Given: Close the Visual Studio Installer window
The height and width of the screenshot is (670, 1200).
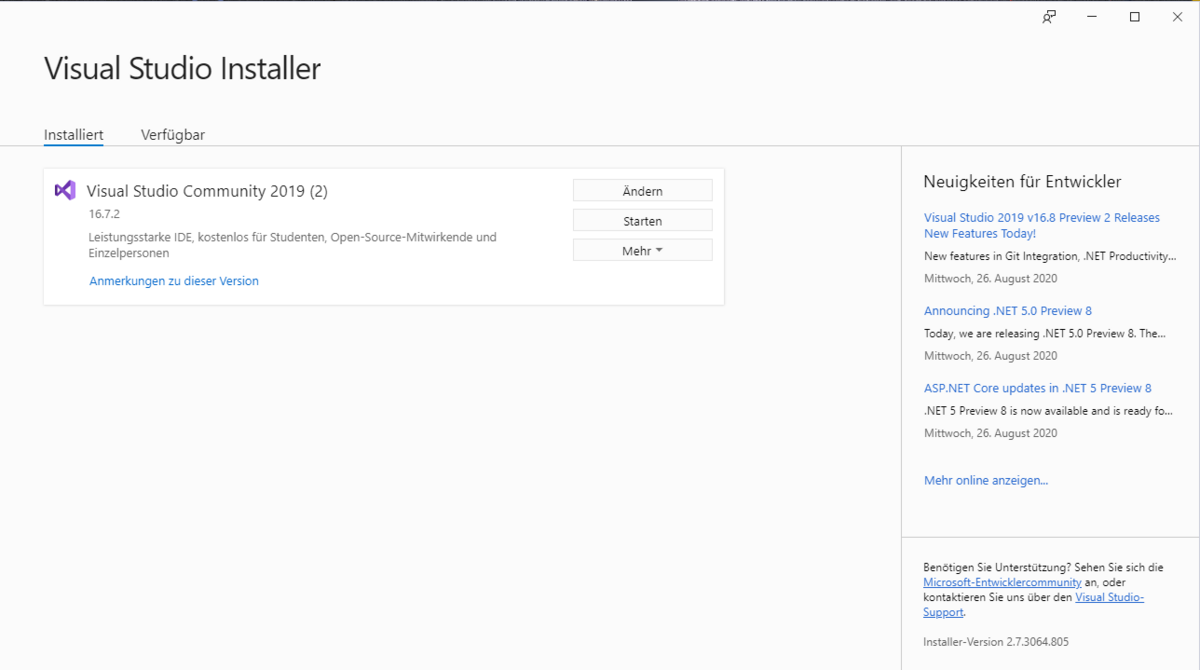Looking at the screenshot, I should (x=1177, y=17).
